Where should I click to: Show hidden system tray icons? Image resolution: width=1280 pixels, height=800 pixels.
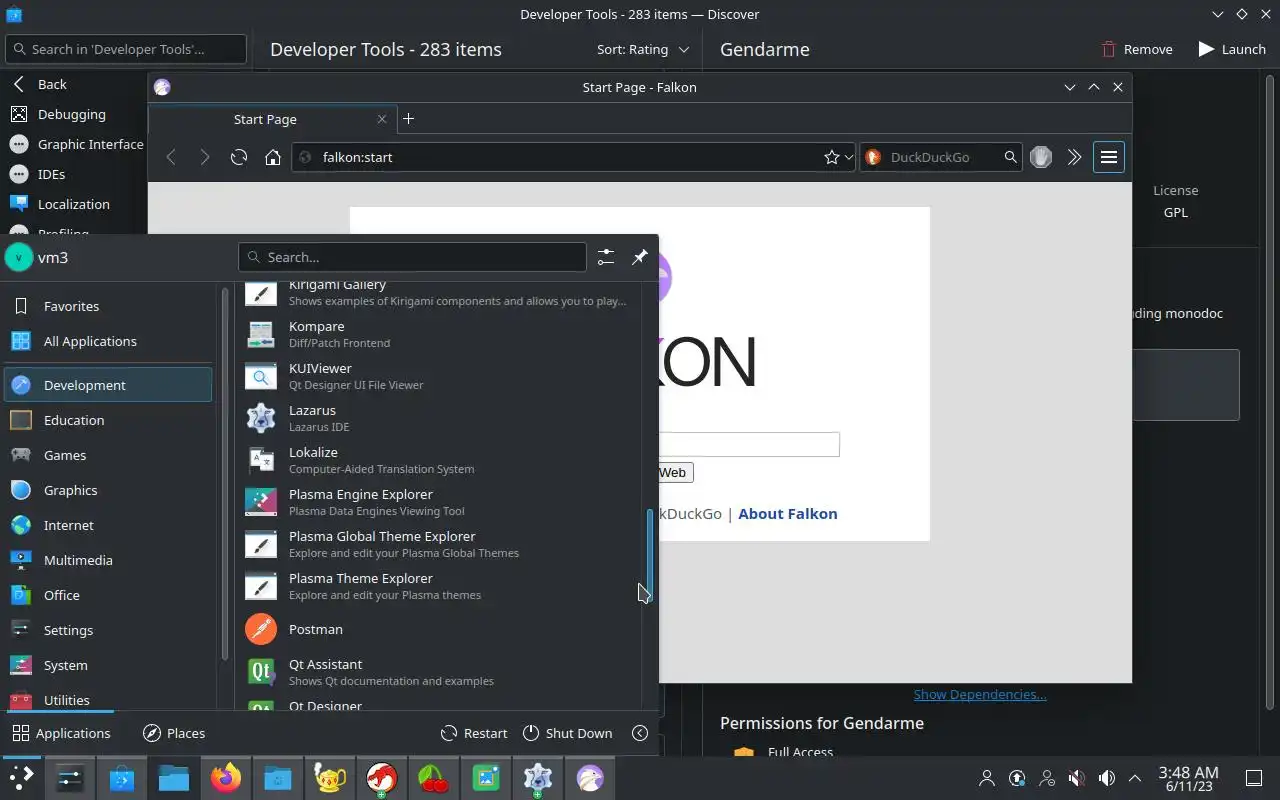tap(1135, 778)
